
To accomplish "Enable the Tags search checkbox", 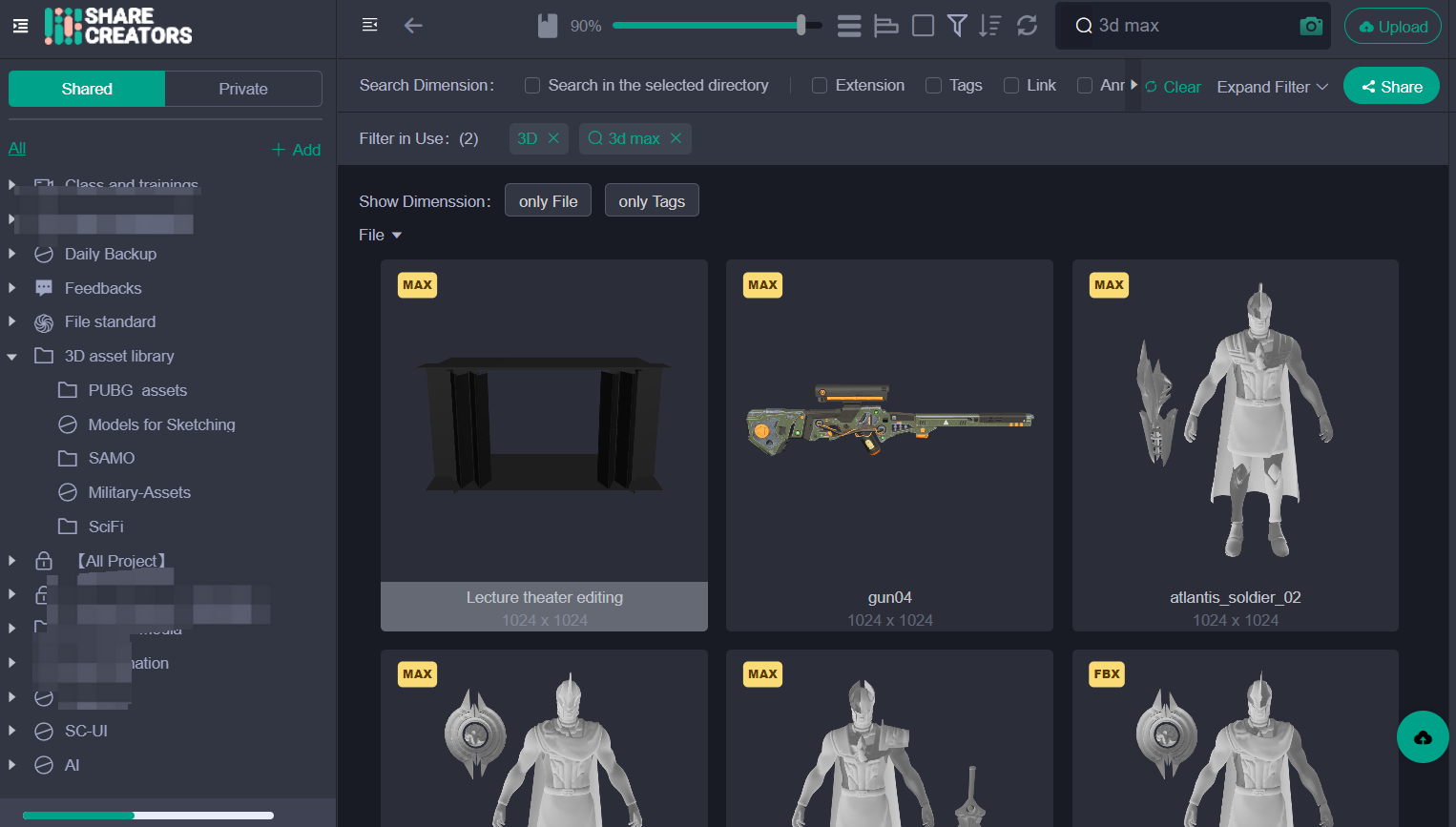I will (933, 85).
